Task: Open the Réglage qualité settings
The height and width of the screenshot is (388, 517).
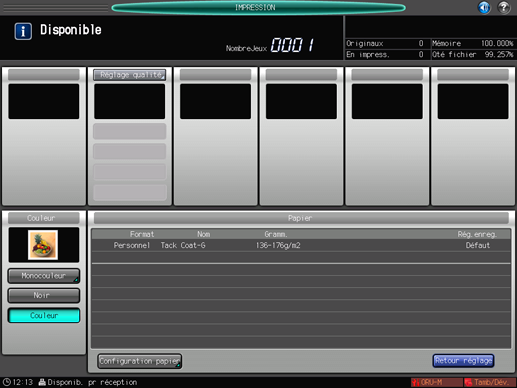Action: pyautogui.click(x=130, y=75)
